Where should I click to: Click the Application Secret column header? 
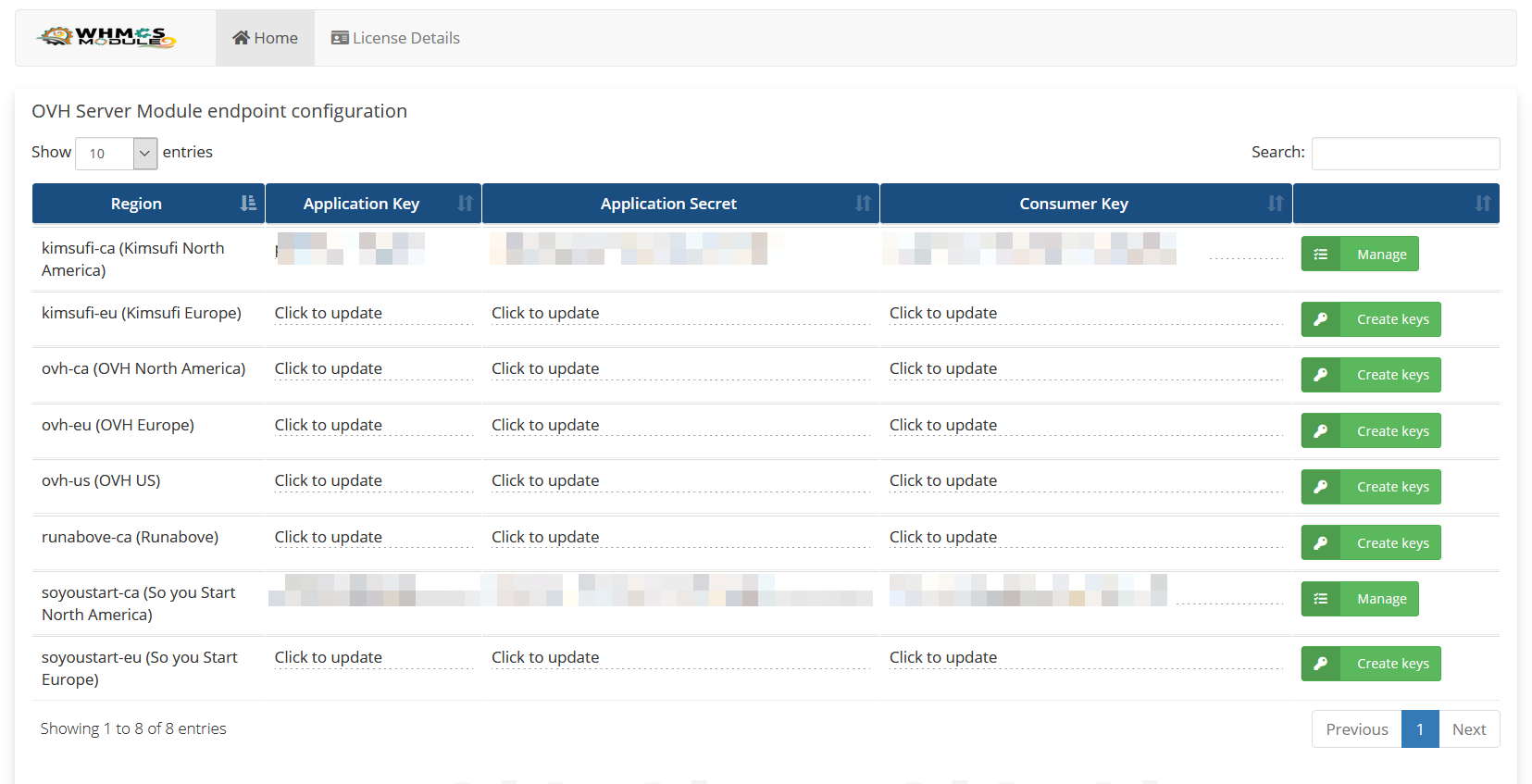[680, 204]
